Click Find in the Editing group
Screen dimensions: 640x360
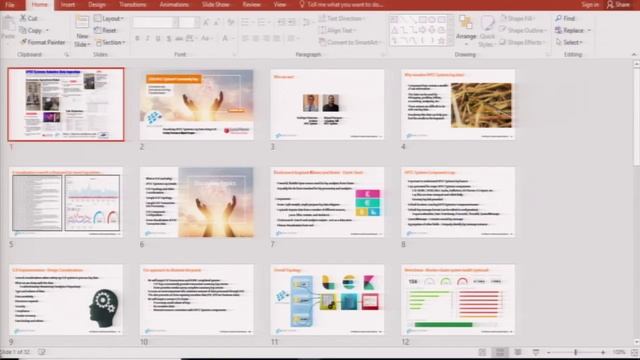(565, 18)
